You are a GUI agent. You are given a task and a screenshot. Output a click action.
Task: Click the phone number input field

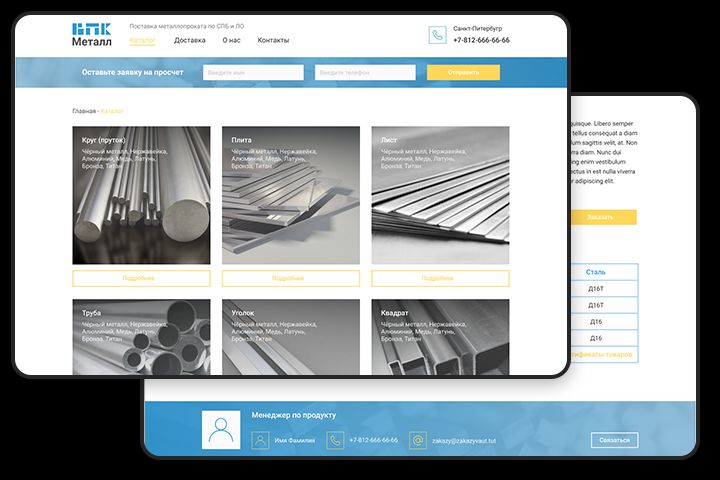(x=365, y=73)
